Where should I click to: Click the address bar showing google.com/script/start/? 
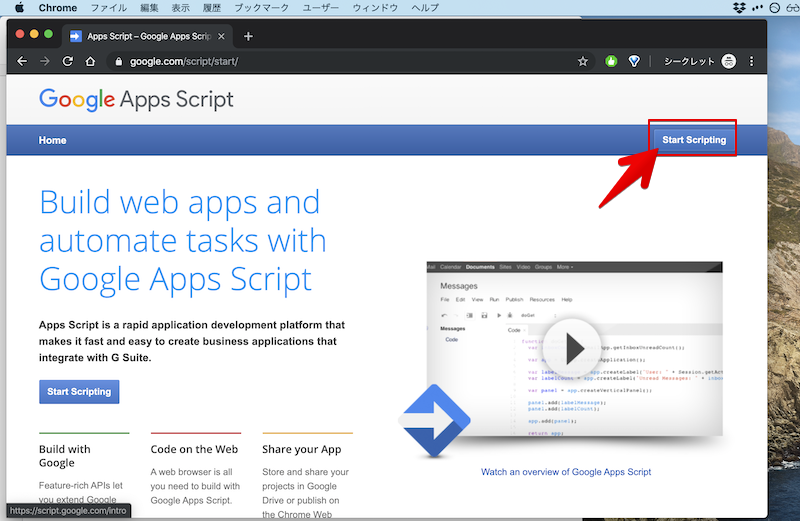click(340, 61)
